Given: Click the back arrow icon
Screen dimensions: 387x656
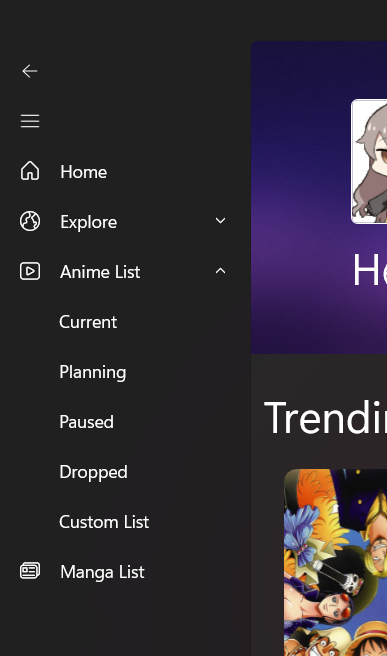Looking at the screenshot, I should [x=30, y=71].
